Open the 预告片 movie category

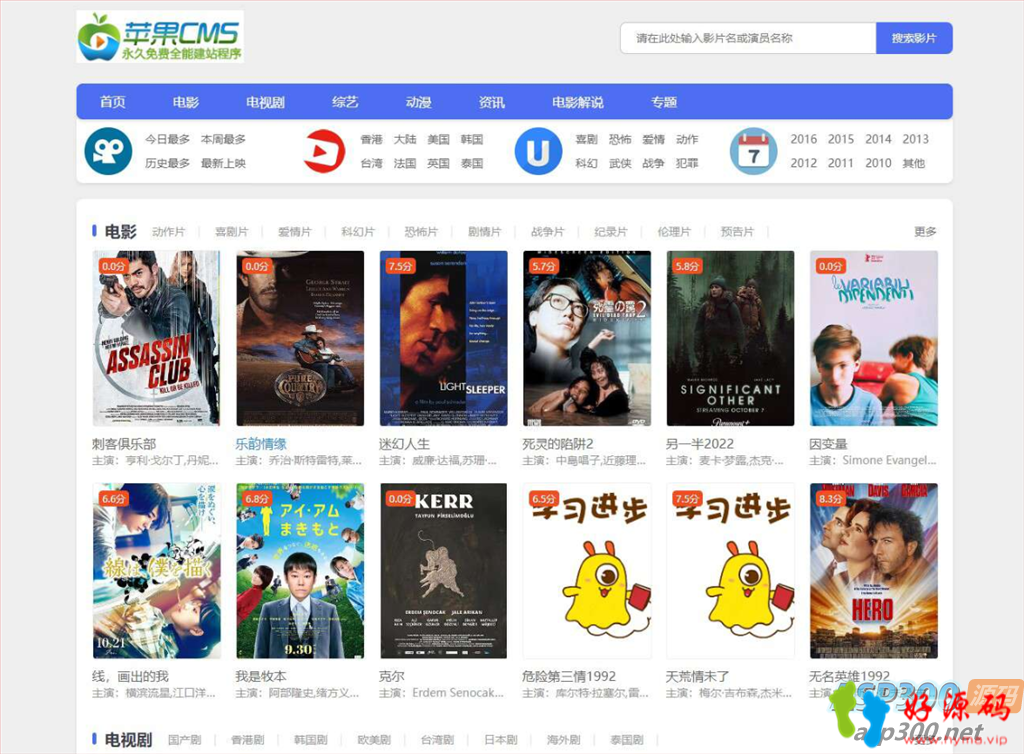tap(737, 232)
